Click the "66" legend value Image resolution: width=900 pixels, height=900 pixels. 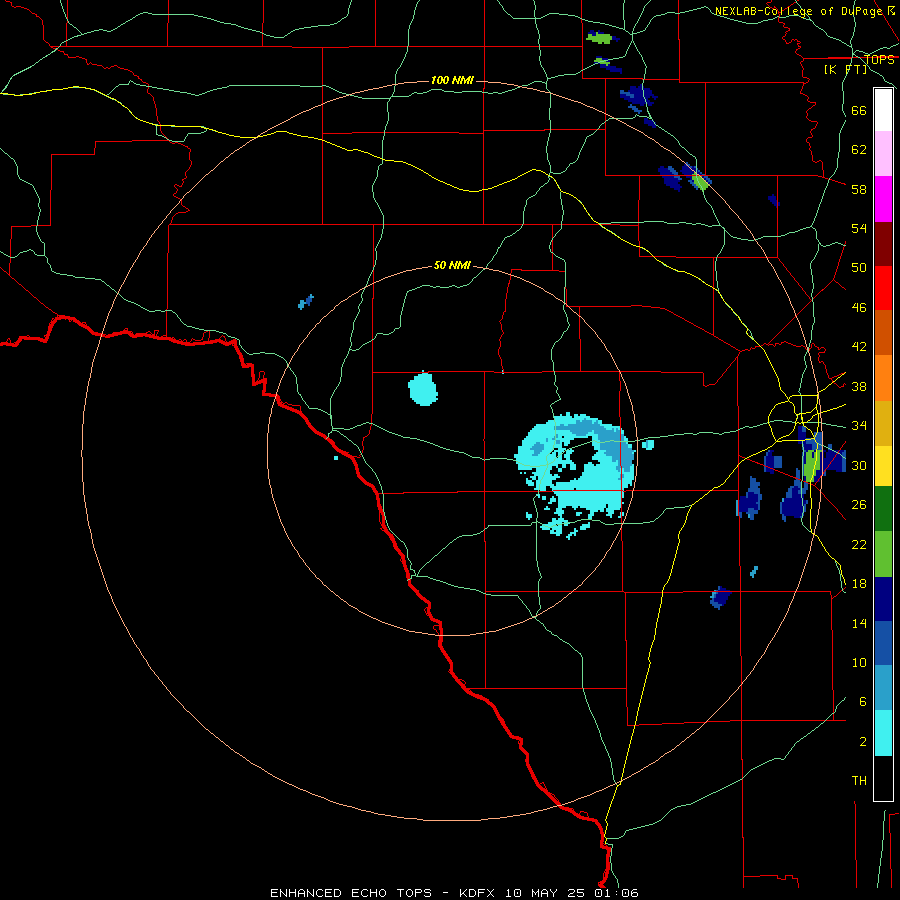click(x=859, y=110)
